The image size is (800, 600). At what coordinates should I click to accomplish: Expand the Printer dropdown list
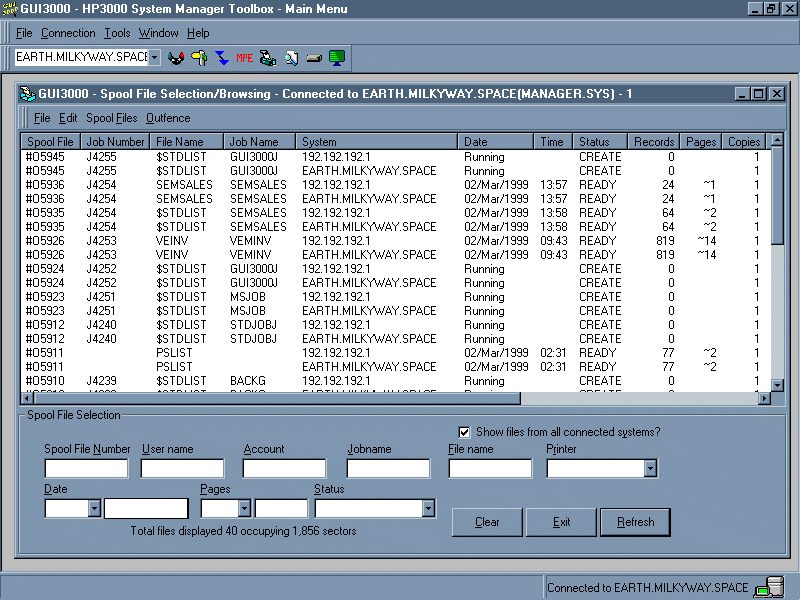650,468
